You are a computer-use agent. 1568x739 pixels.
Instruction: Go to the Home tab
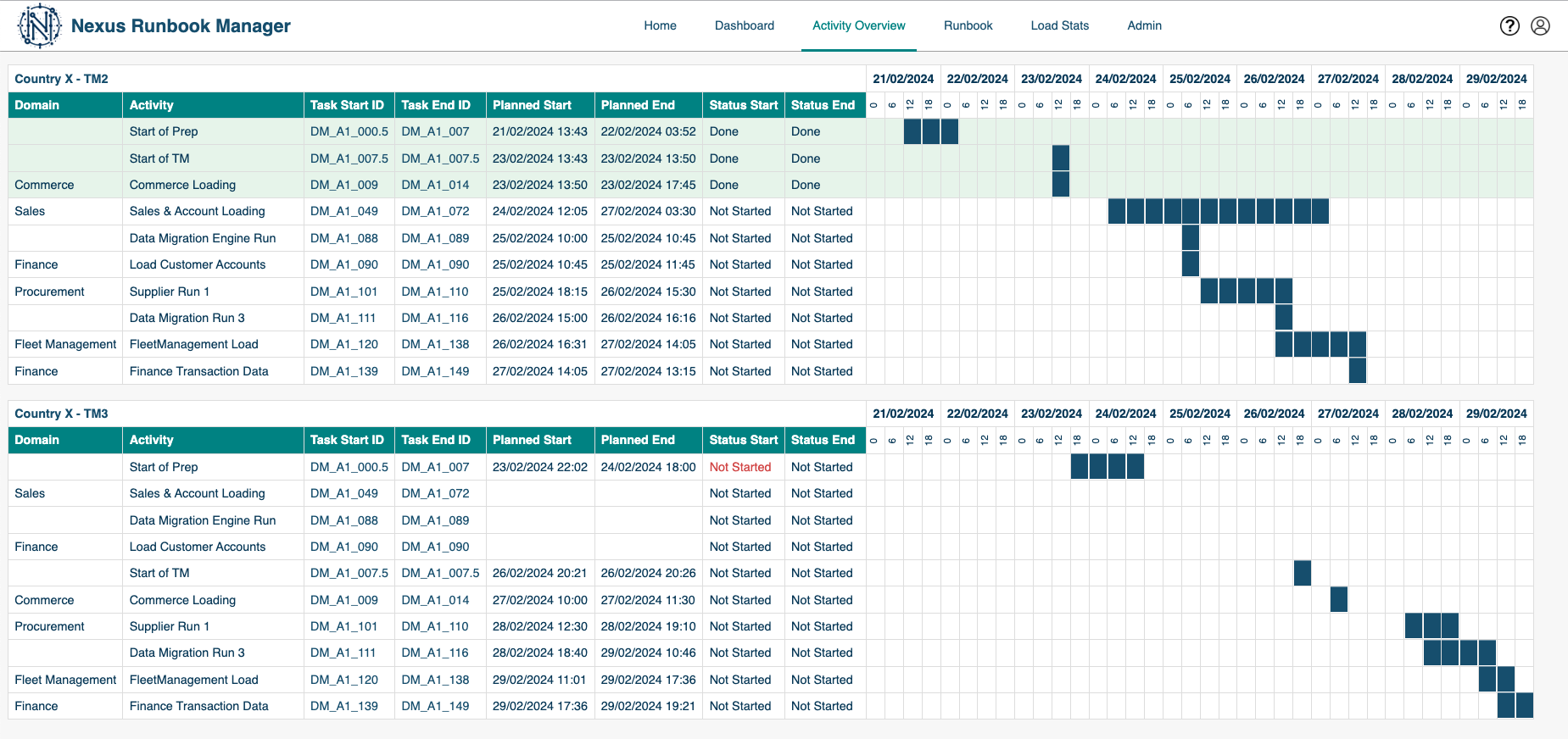tap(660, 25)
